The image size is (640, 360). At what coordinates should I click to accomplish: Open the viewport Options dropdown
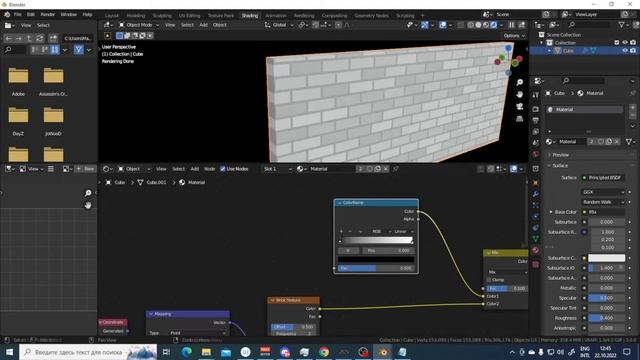(x=513, y=36)
